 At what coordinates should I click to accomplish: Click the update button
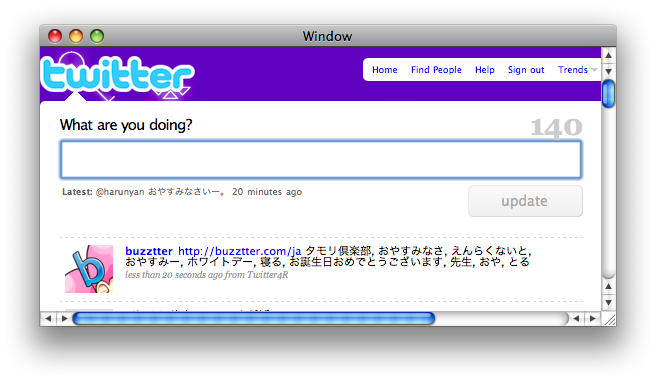(x=525, y=201)
